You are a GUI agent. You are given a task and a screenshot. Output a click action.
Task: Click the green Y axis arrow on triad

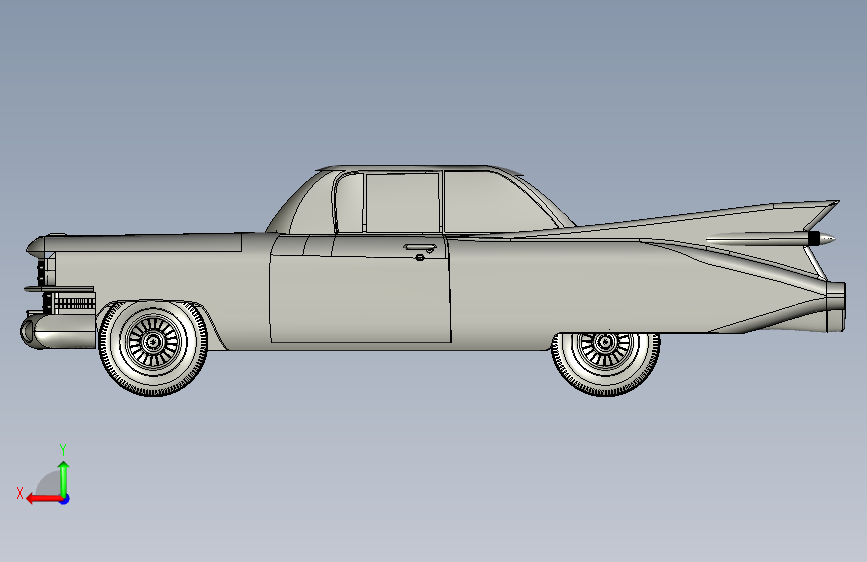pos(64,478)
